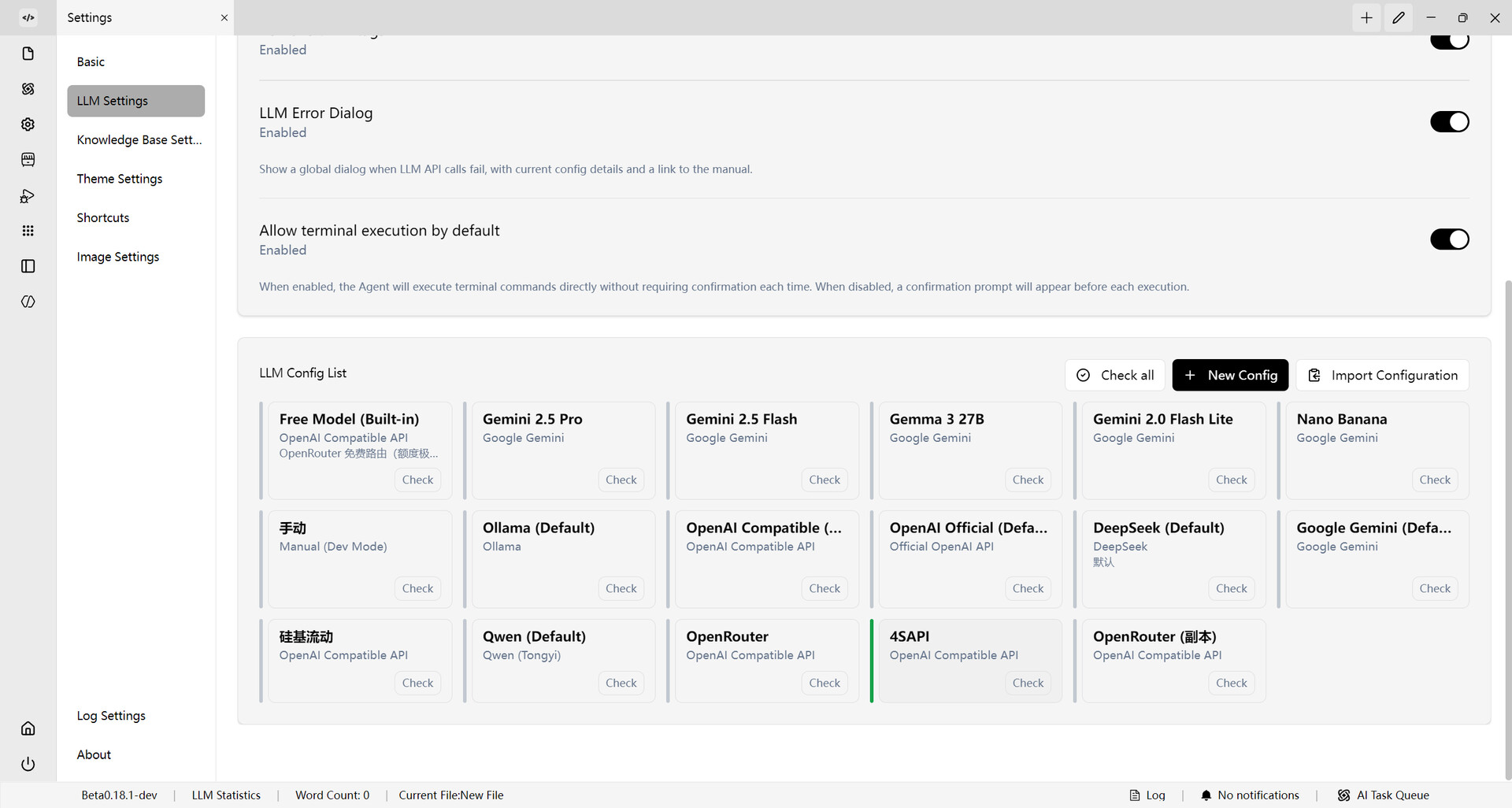Image resolution: width=1512 pixels, height=808 pixels.
Task: Toggle the side panel layout icon
Action: click(x=28, y=266)
